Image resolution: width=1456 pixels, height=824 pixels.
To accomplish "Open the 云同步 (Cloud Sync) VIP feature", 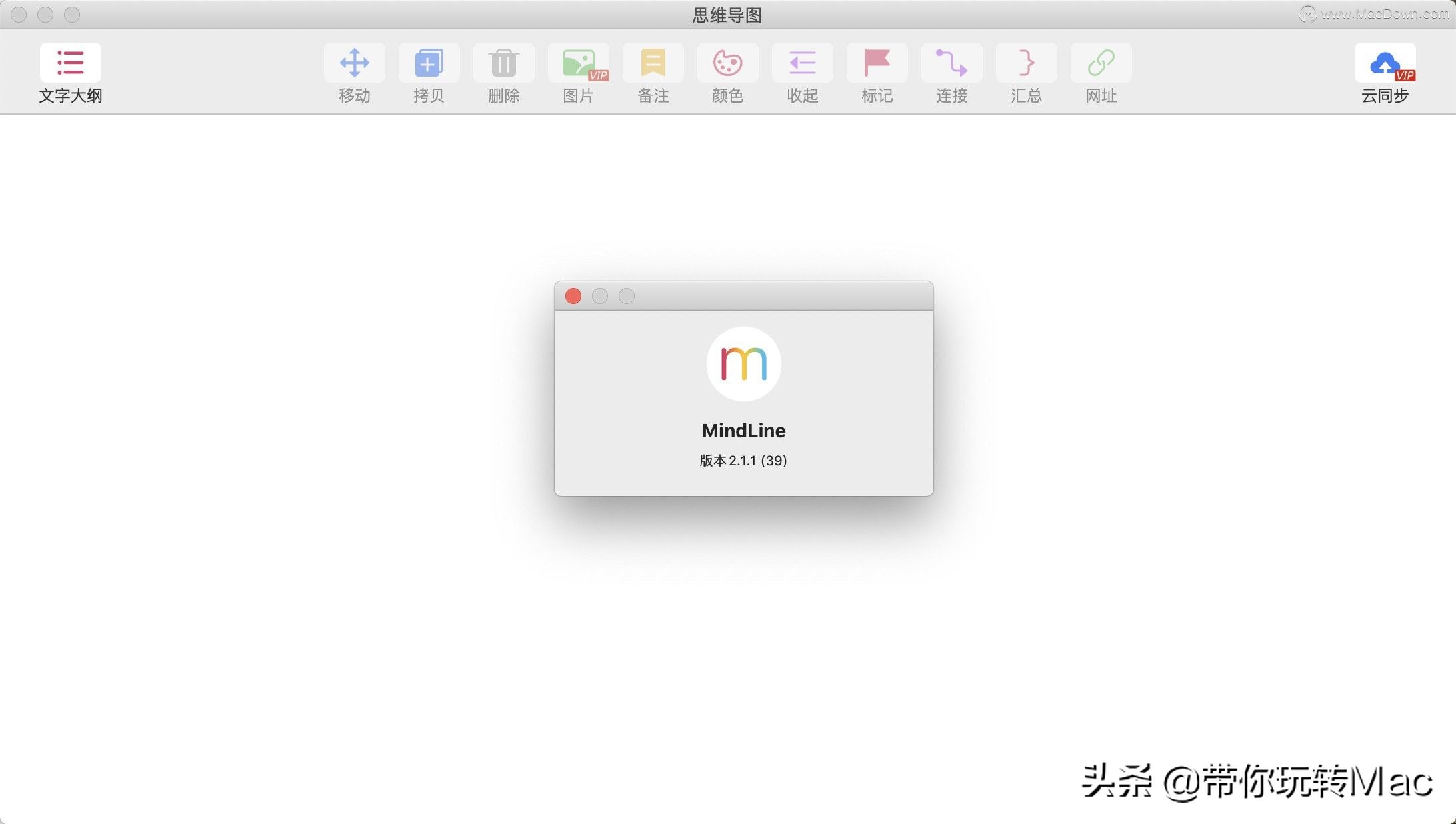I will (1385, 63).
